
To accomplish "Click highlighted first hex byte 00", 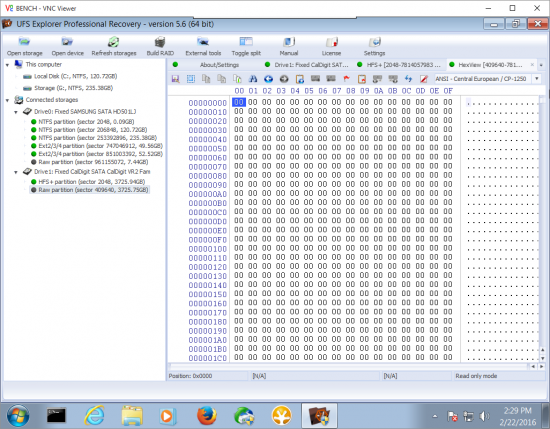I will pyautogui.click(x=239, y=102).
